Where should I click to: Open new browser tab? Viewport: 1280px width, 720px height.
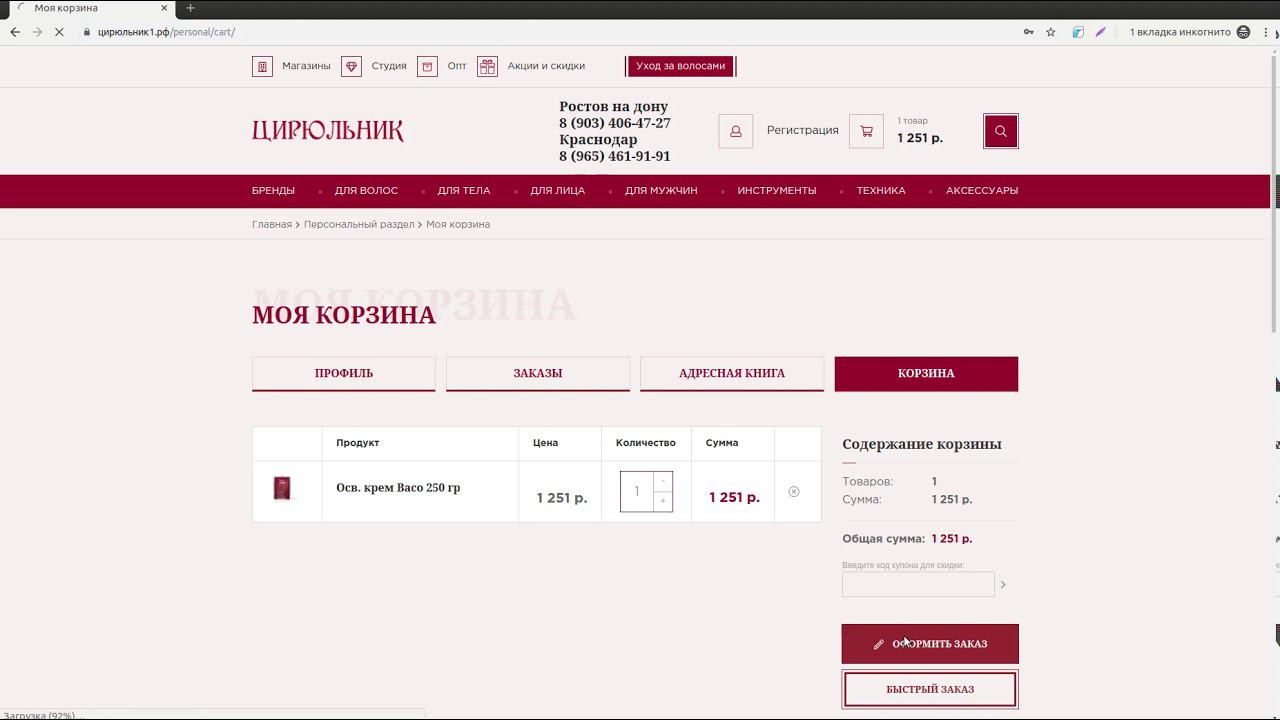click(x=190, y=8)
